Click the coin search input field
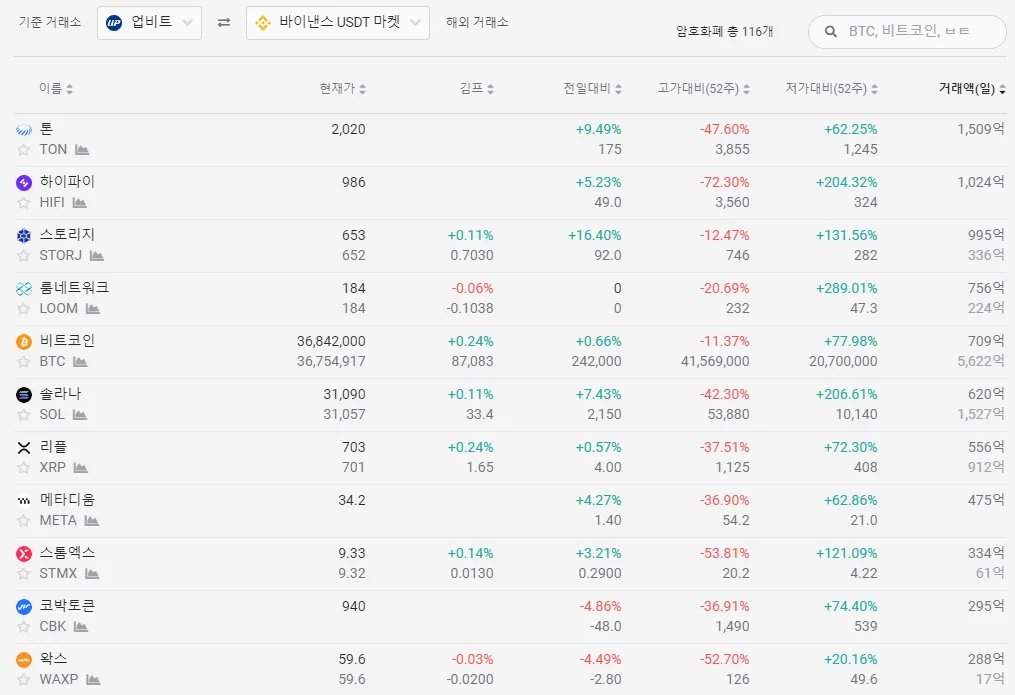1015x695 pixels. 920,32
